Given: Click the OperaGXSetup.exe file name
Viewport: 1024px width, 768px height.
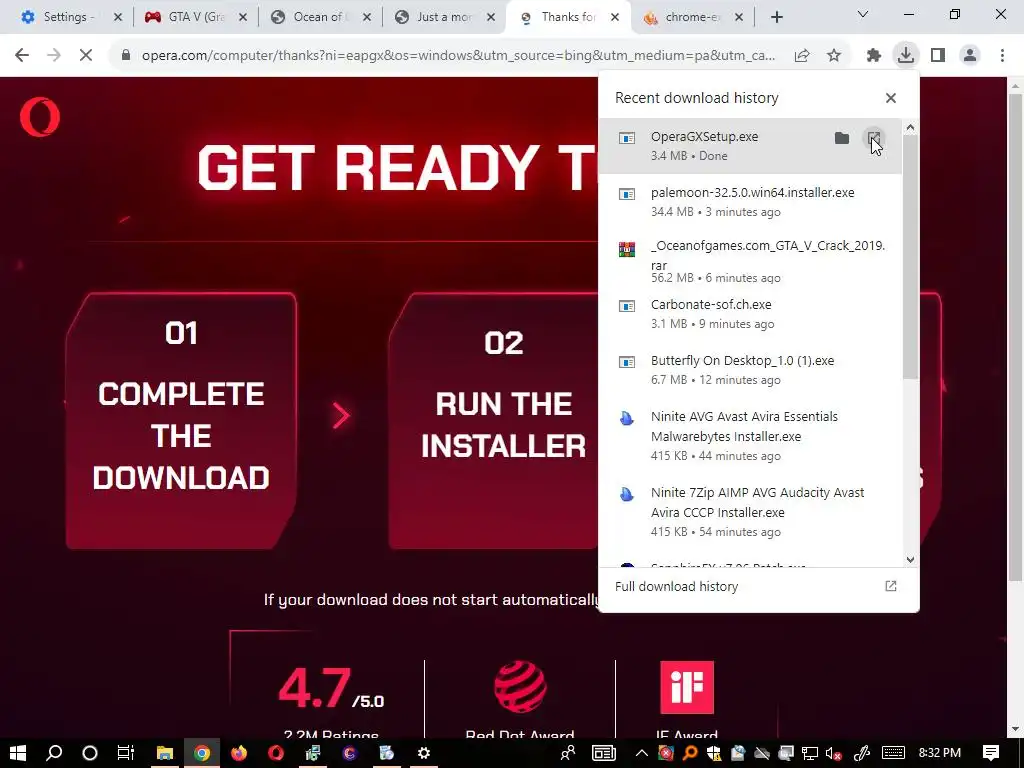Looking at the screenshot, I should (705, 136).
